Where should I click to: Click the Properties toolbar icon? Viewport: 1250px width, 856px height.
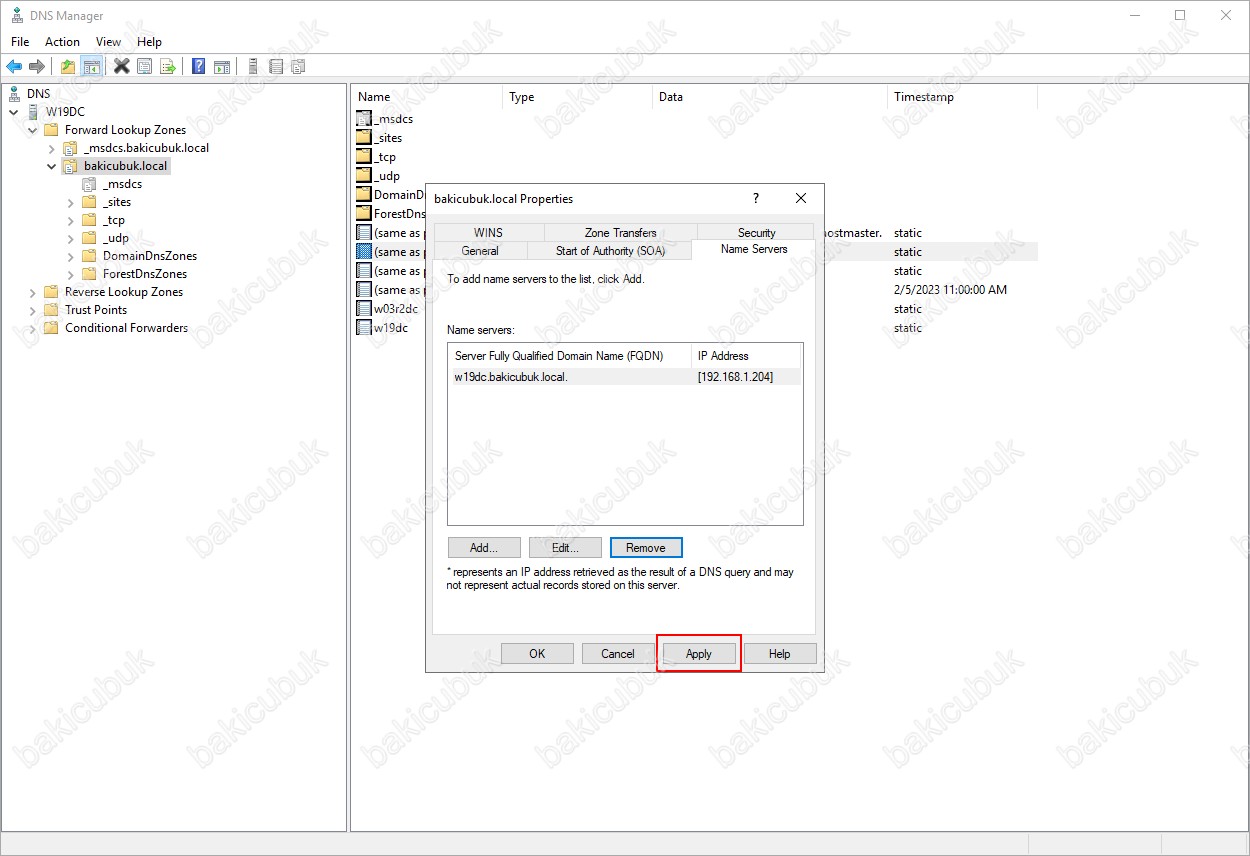pos(145,67)
